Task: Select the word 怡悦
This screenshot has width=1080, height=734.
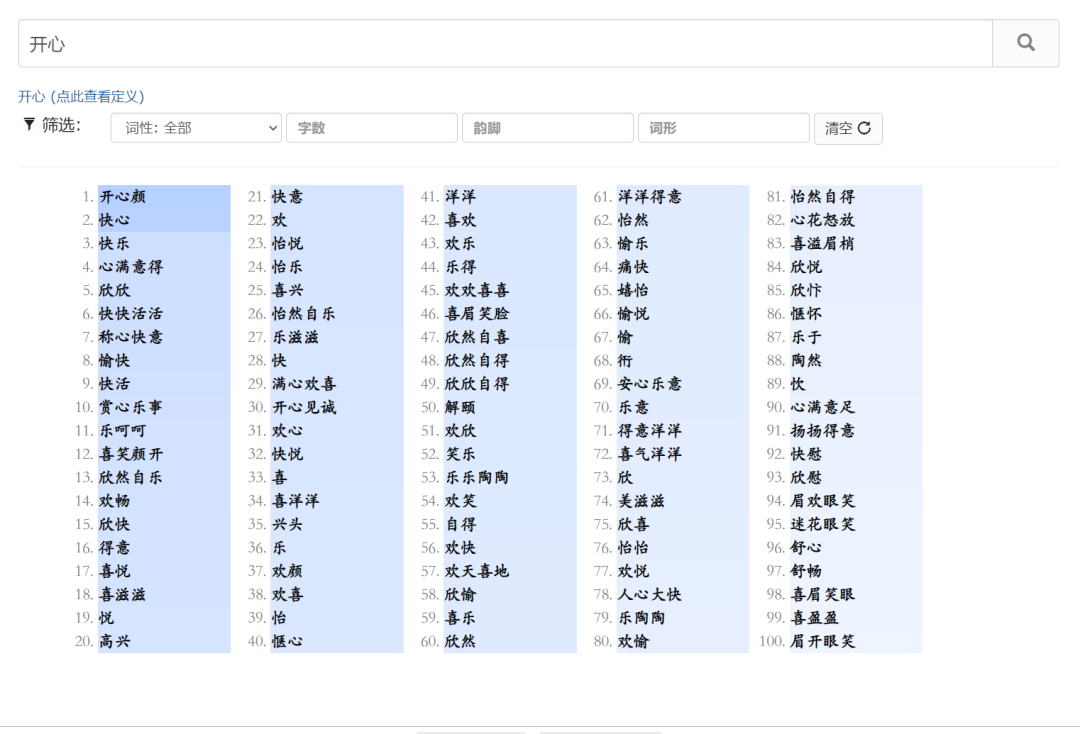Action: [x=287, y=244]
